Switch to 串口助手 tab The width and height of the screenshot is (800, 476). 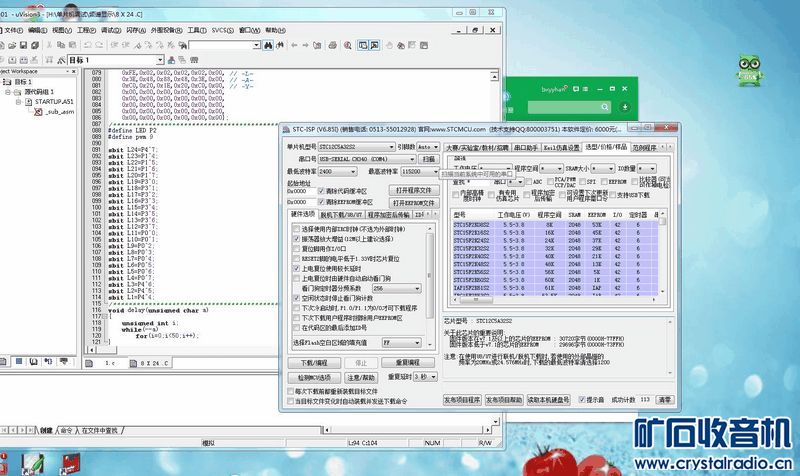[526, 148]
